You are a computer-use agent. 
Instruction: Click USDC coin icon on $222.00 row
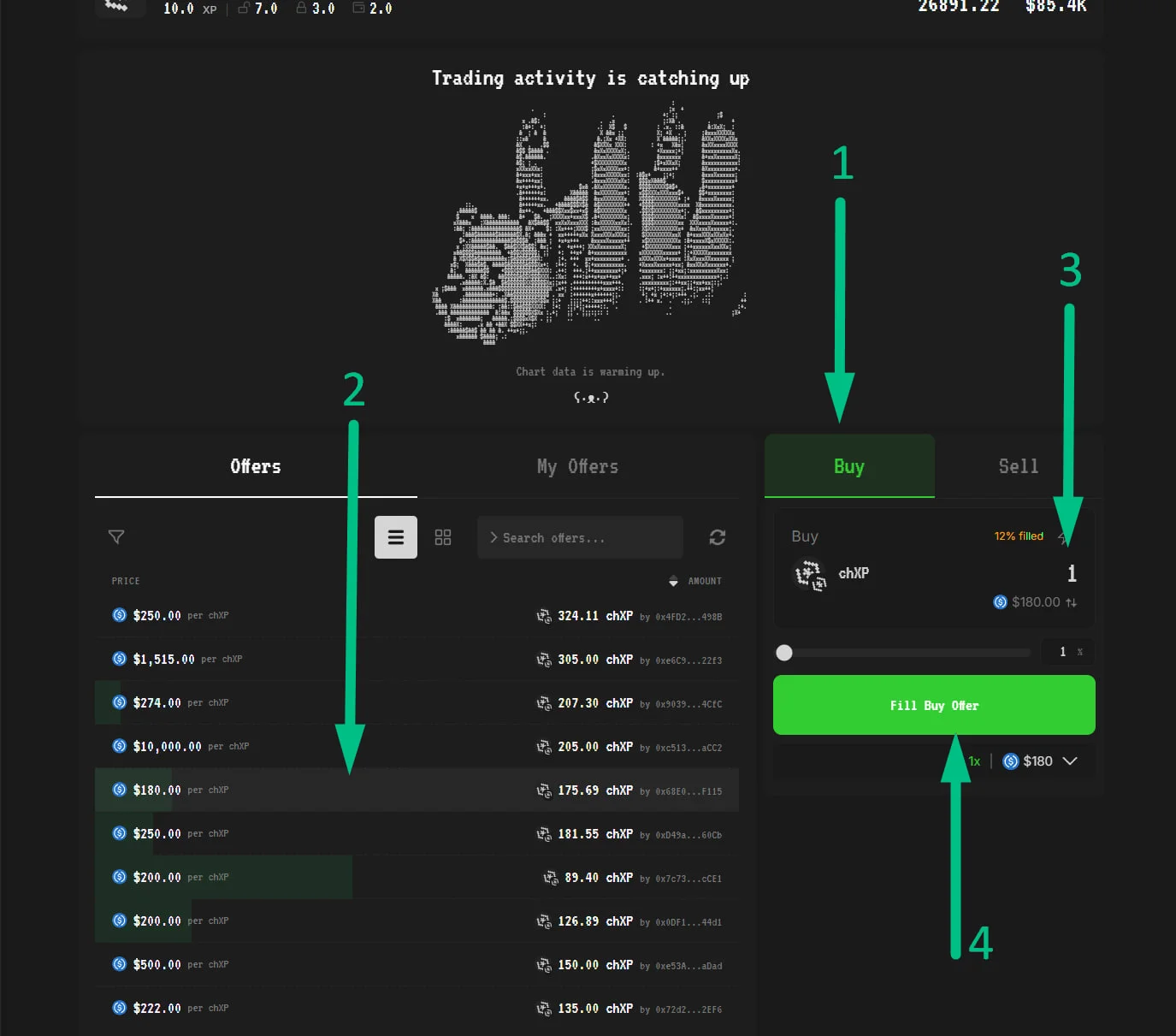coord(120,1008)
